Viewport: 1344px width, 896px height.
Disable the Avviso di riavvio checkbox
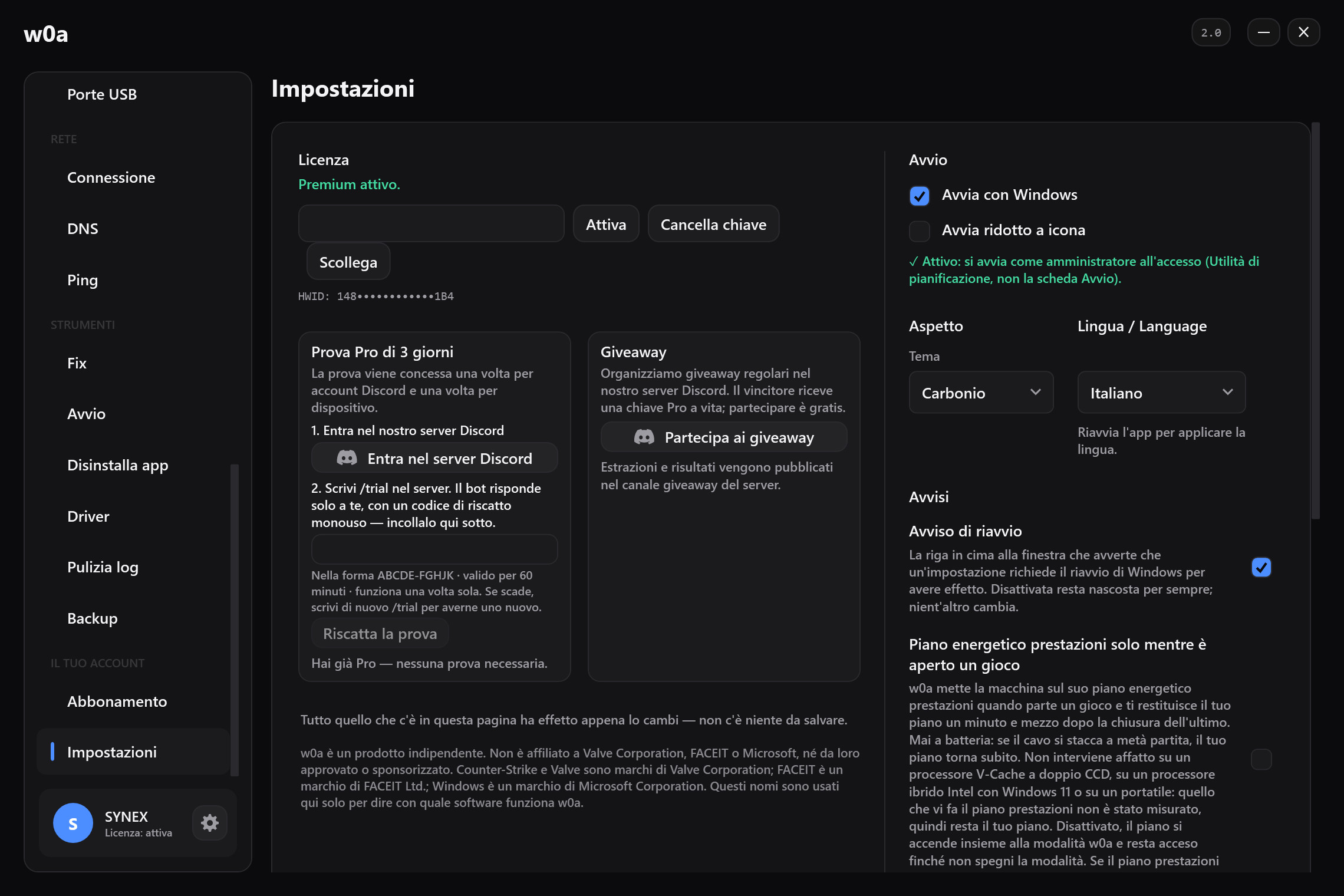coord(1261,567)
